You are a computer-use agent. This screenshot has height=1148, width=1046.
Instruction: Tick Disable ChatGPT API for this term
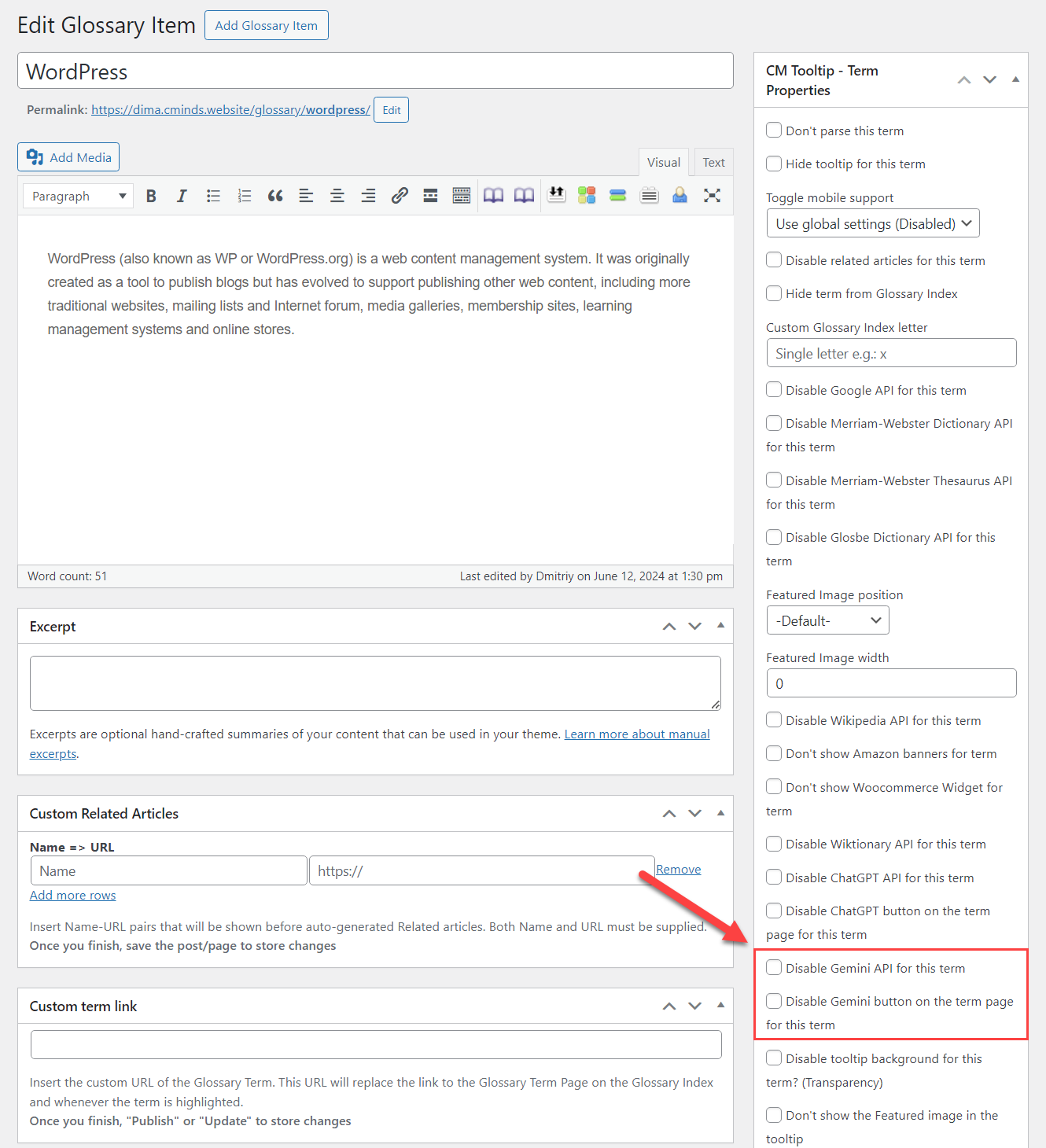[x=774, y=877]
